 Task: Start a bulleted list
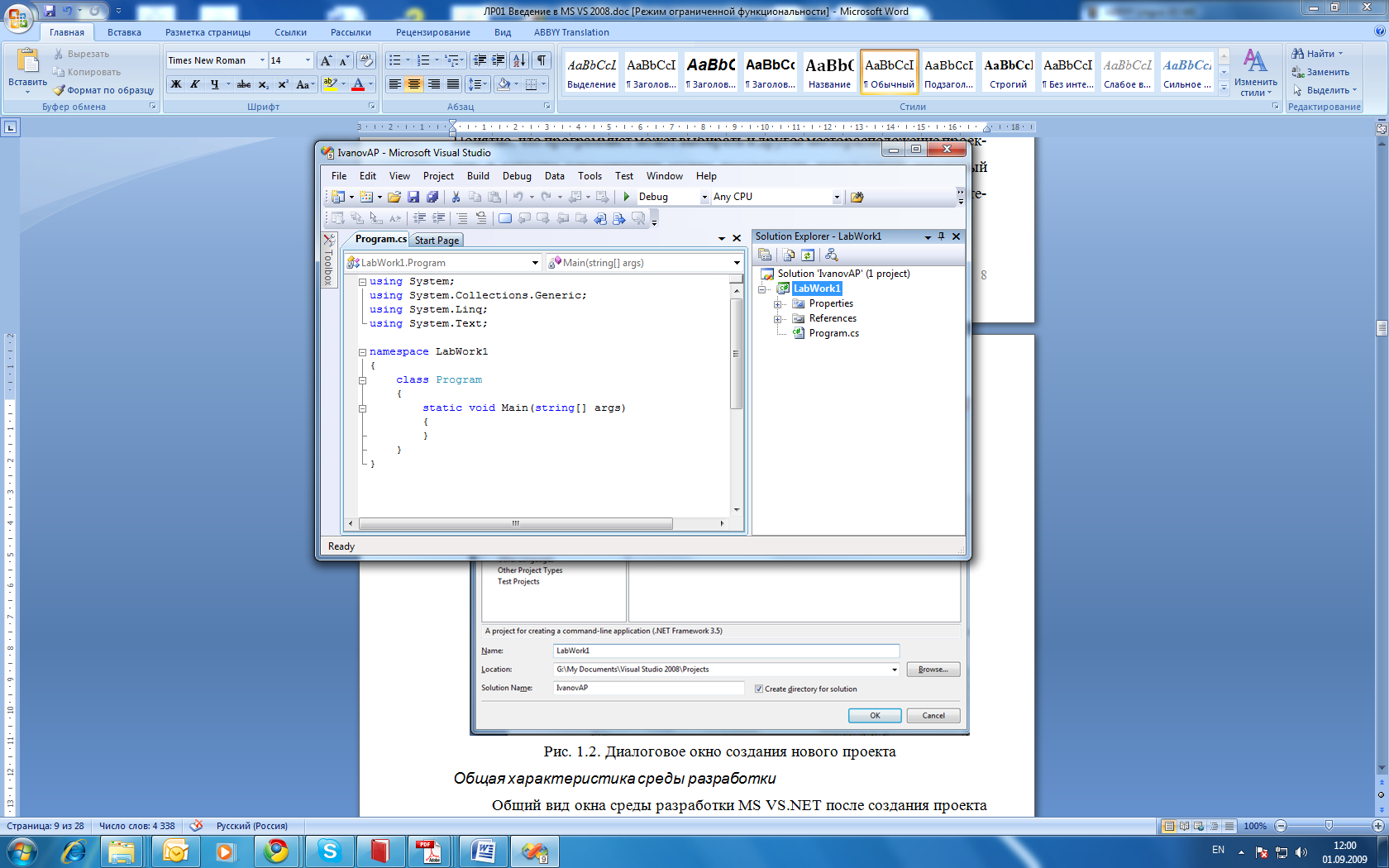tap(395, 60)
